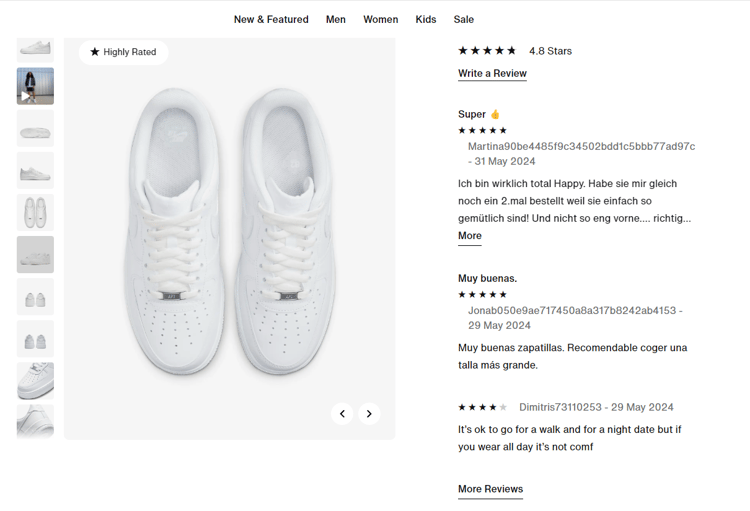
Task: Click the Write a Review link
Action: [492, 73]
